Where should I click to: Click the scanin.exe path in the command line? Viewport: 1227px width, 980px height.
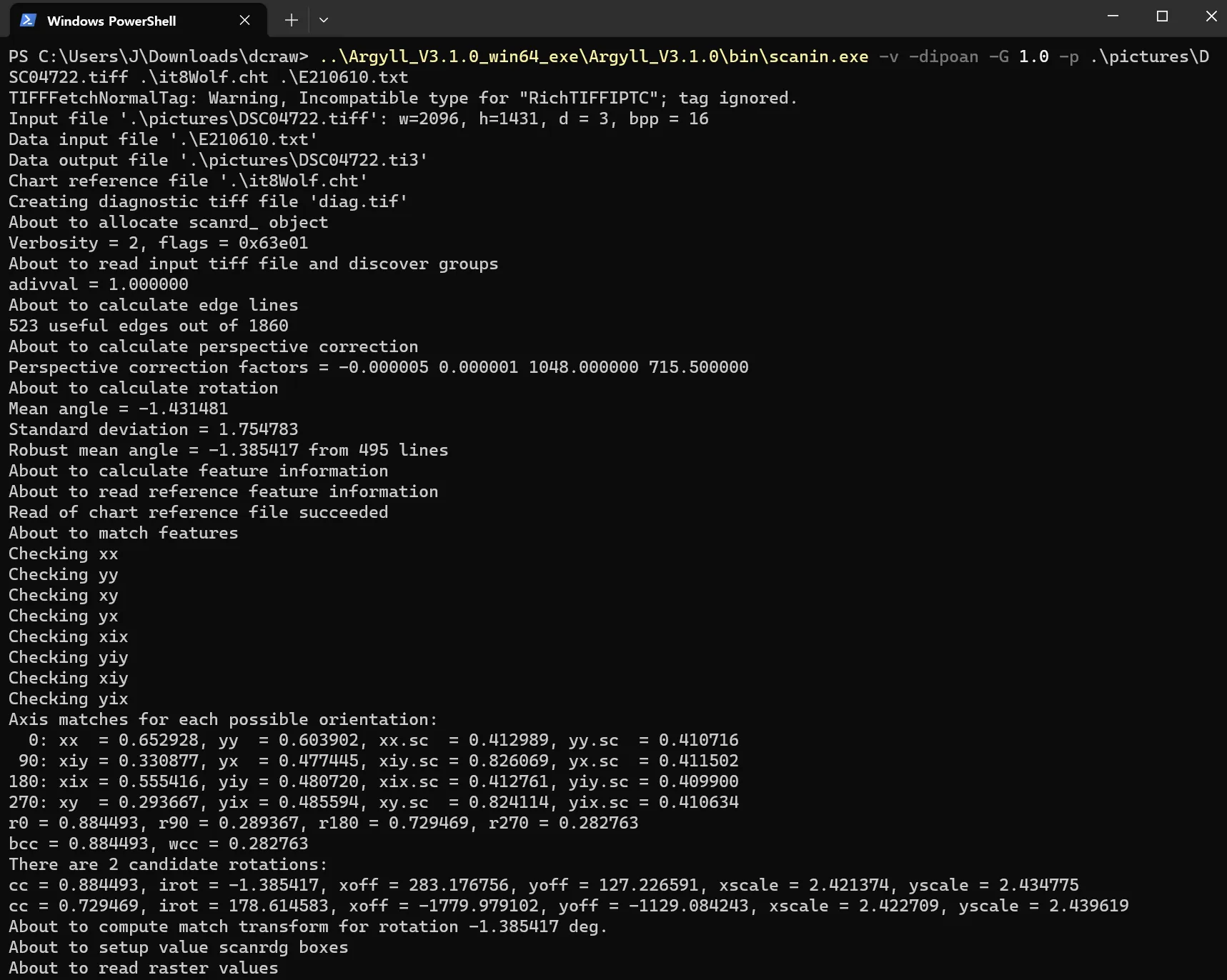point(593,56)
